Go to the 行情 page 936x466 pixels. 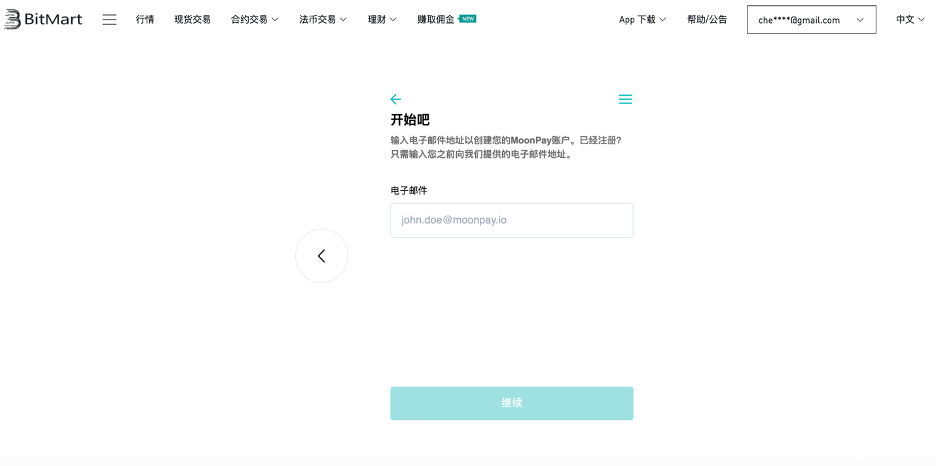pos(145,19)
